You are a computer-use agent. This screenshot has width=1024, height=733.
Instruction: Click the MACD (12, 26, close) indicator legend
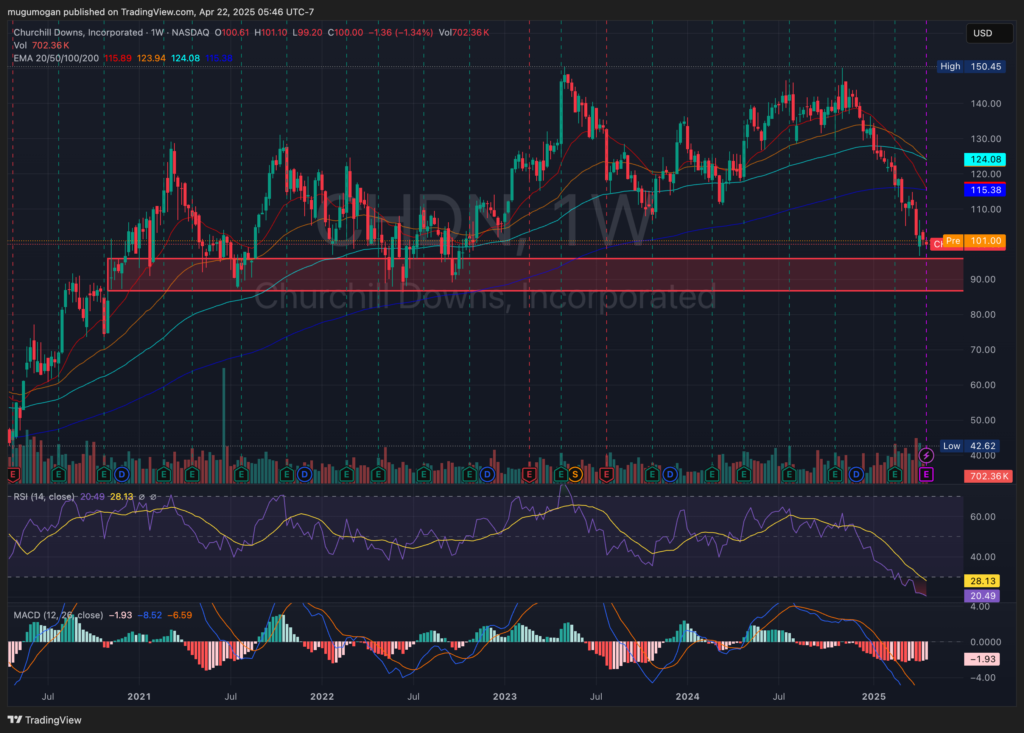point(58,615)
